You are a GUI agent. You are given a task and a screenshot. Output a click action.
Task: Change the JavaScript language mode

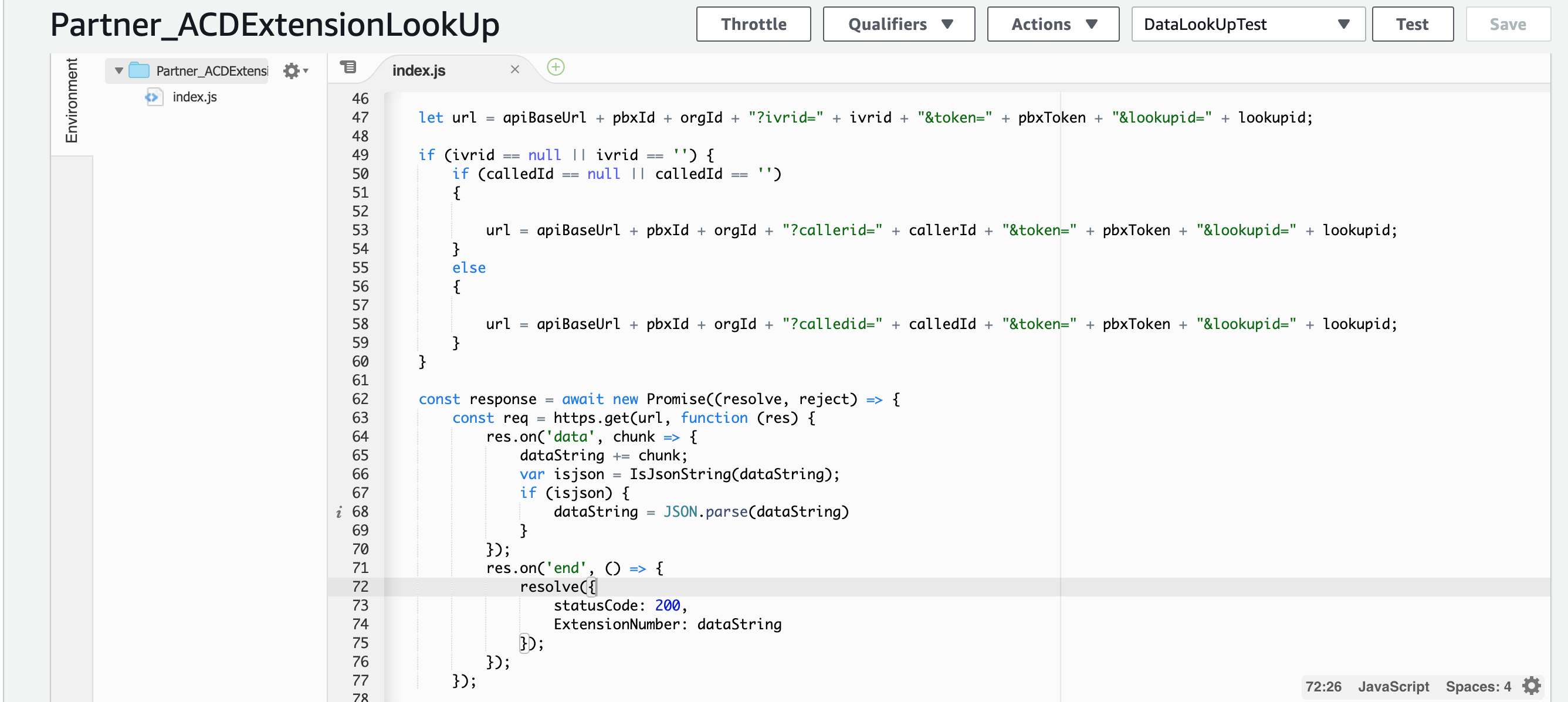(1393, 686)
